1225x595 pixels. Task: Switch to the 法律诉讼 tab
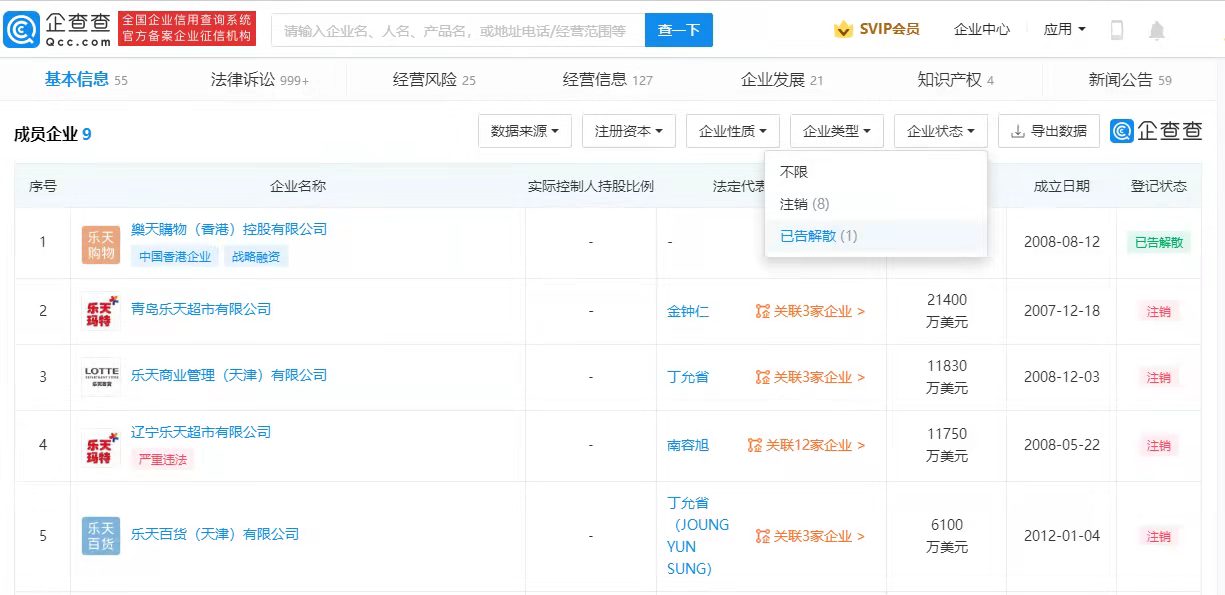260,79
